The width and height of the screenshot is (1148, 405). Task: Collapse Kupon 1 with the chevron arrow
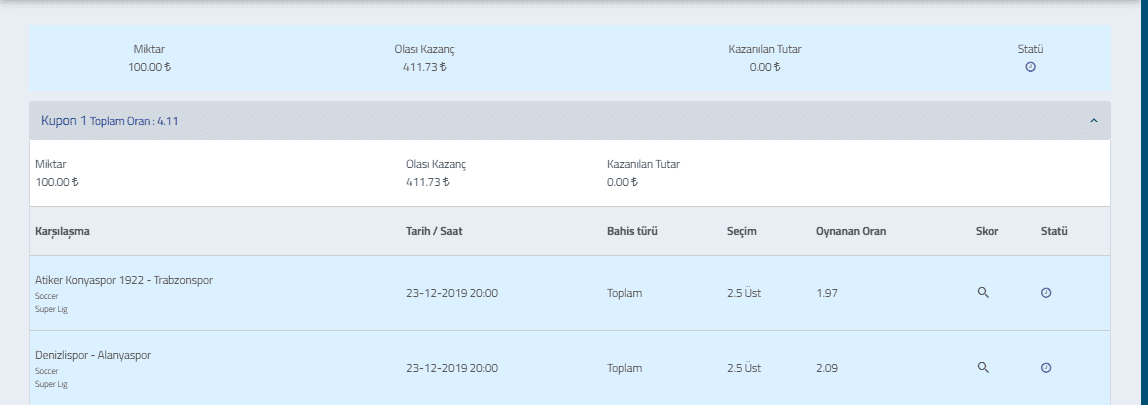[x=1094, y=121]
